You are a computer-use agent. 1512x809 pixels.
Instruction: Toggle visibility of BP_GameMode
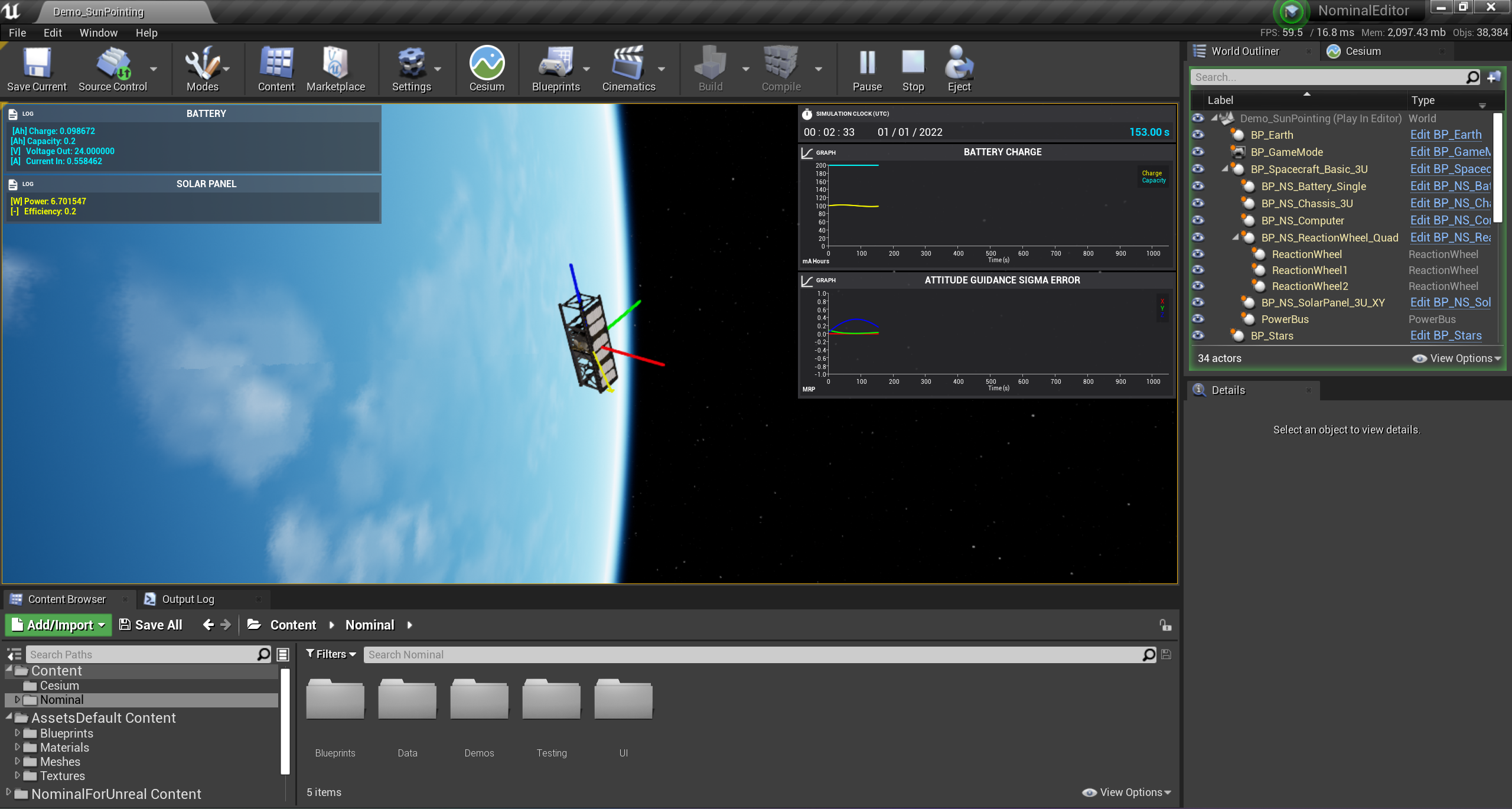pyautogui.click(x=1198, y=152)
